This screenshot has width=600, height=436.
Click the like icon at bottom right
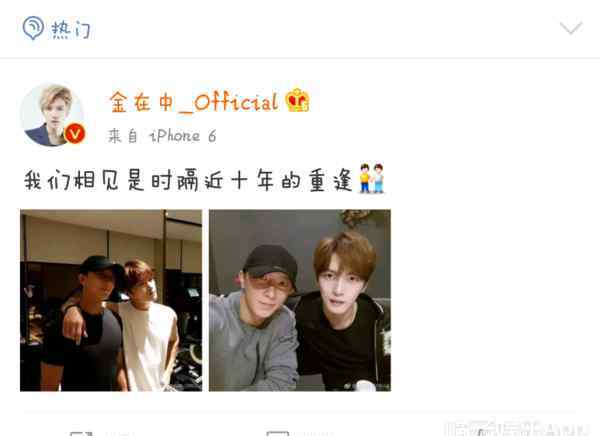pyautogui.click(x=479, y=433)
